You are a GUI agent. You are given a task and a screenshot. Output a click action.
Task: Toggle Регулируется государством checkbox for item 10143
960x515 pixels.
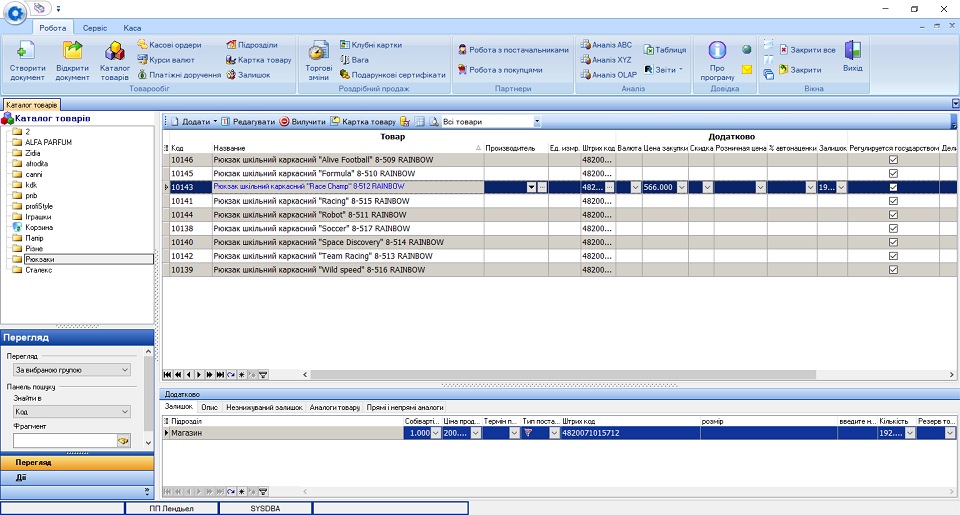click(893, 187)
